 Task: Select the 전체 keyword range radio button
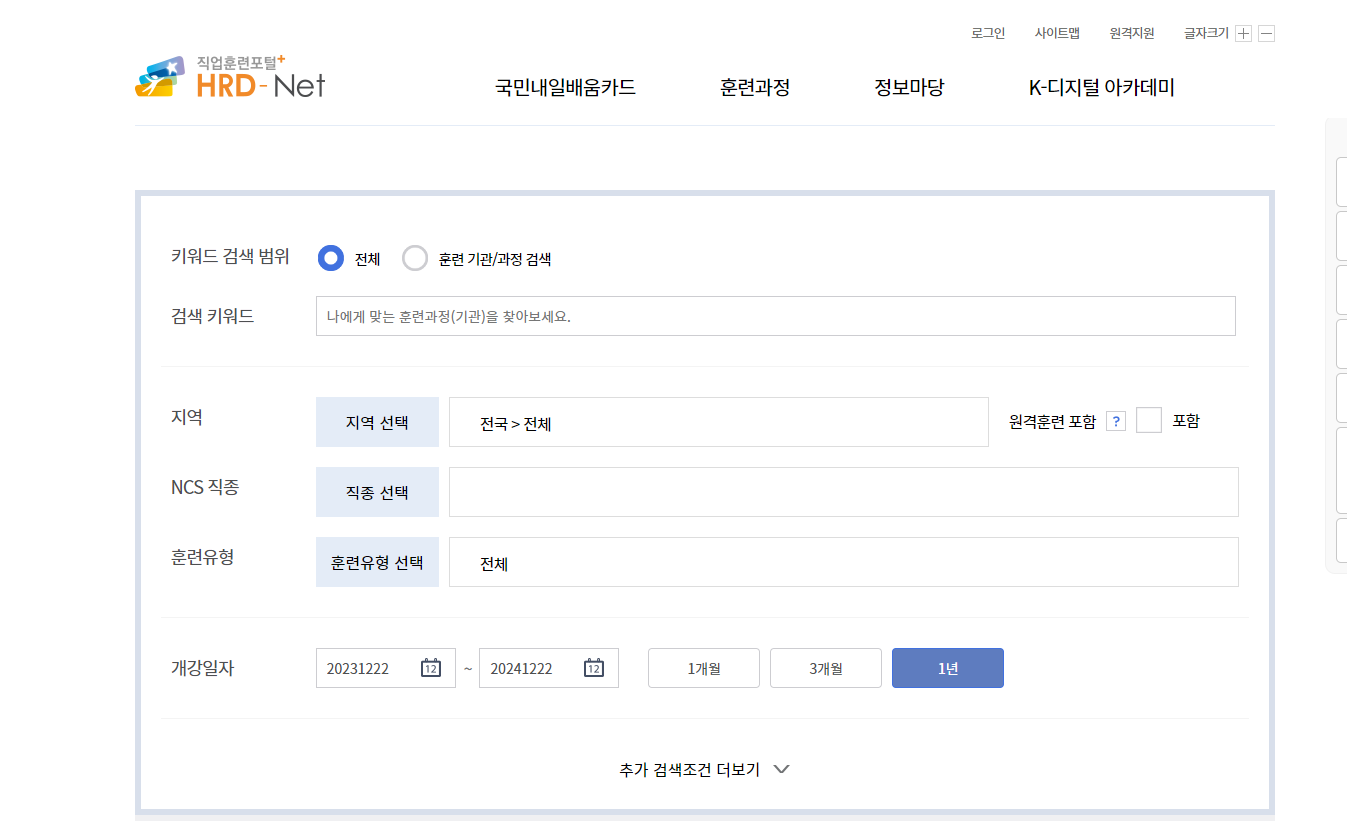[331, 258]
